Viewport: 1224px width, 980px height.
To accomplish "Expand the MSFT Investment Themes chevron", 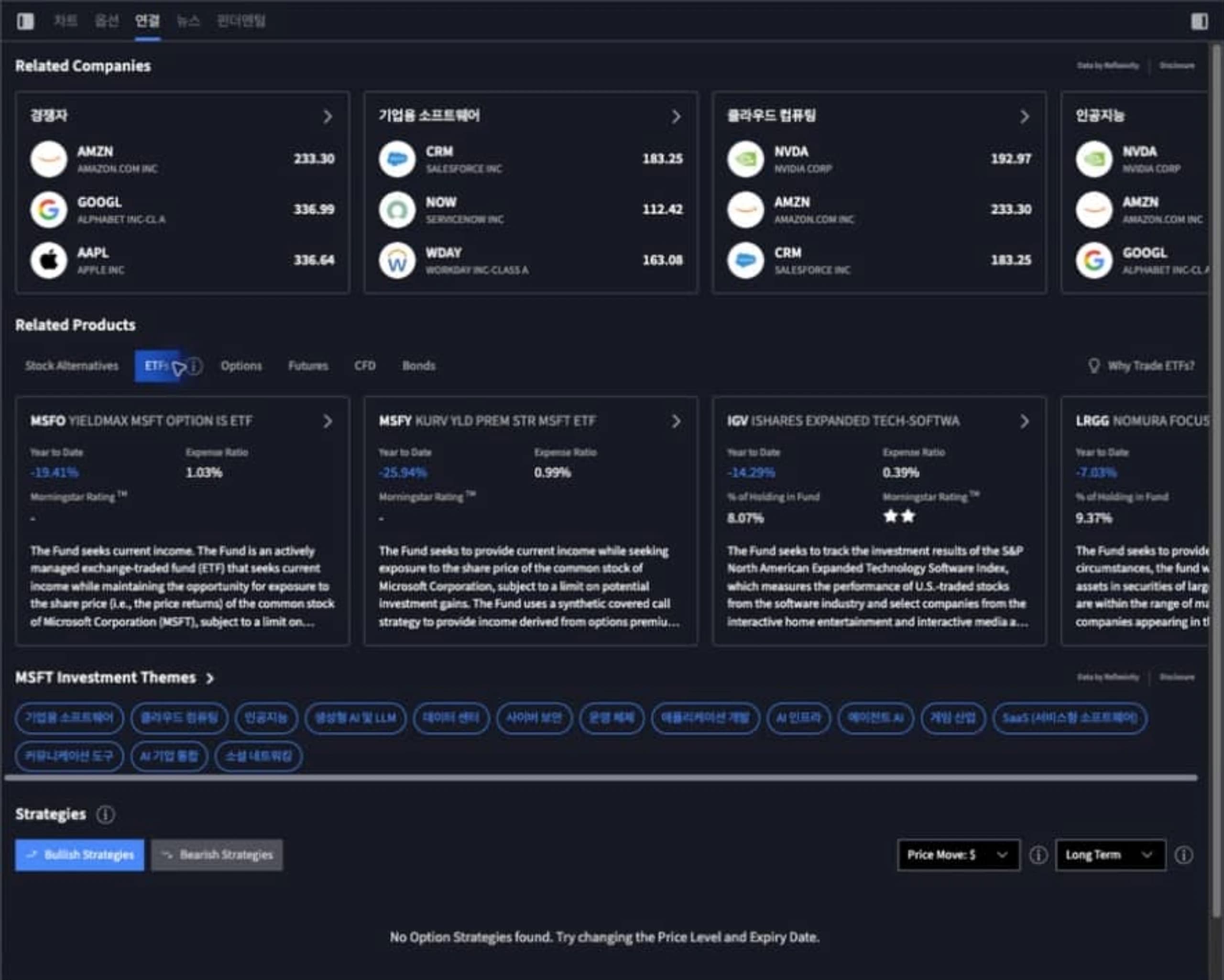I will (x=210, y=678).
